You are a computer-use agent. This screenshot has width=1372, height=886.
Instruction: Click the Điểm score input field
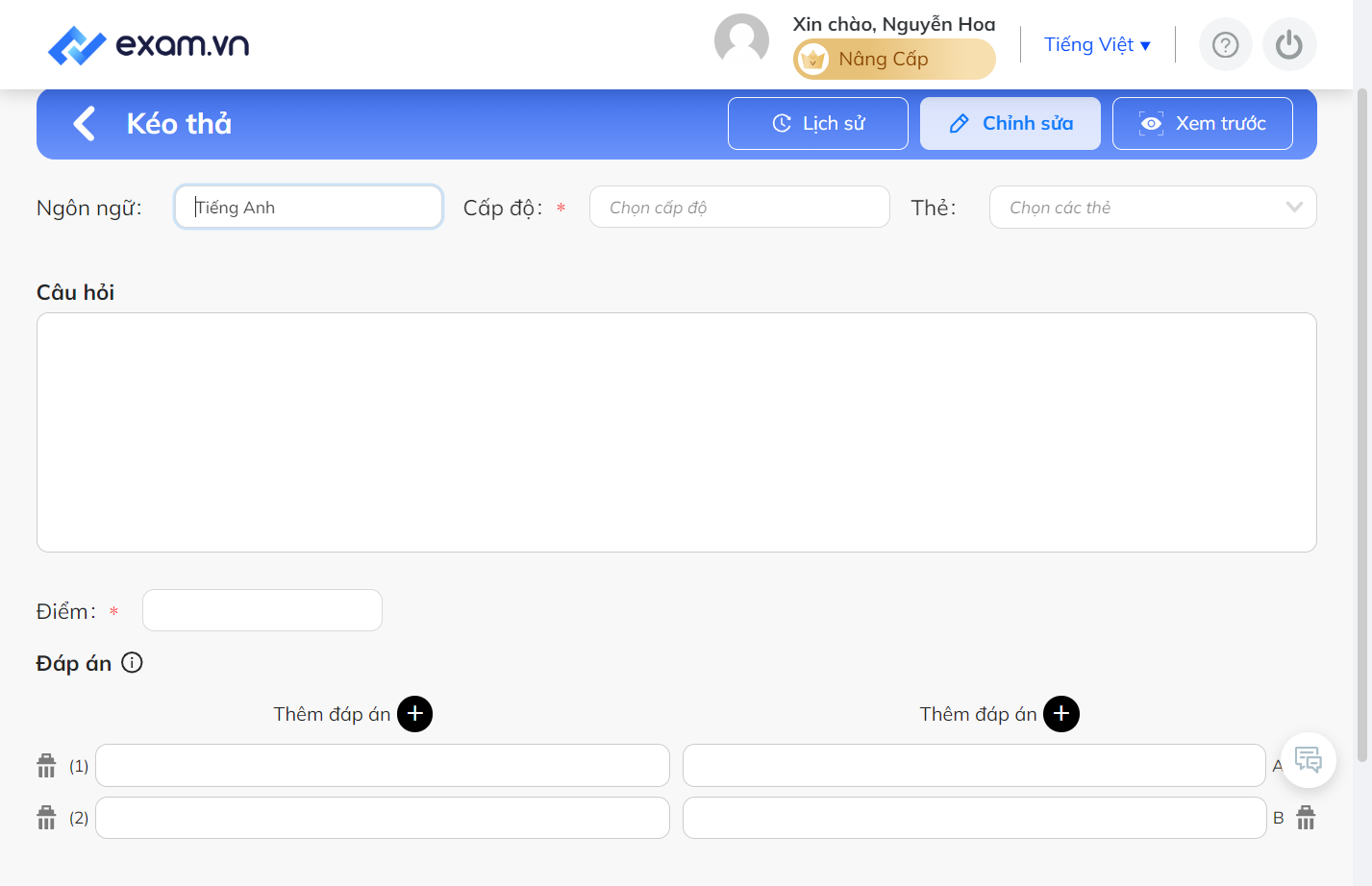[262, 610]
